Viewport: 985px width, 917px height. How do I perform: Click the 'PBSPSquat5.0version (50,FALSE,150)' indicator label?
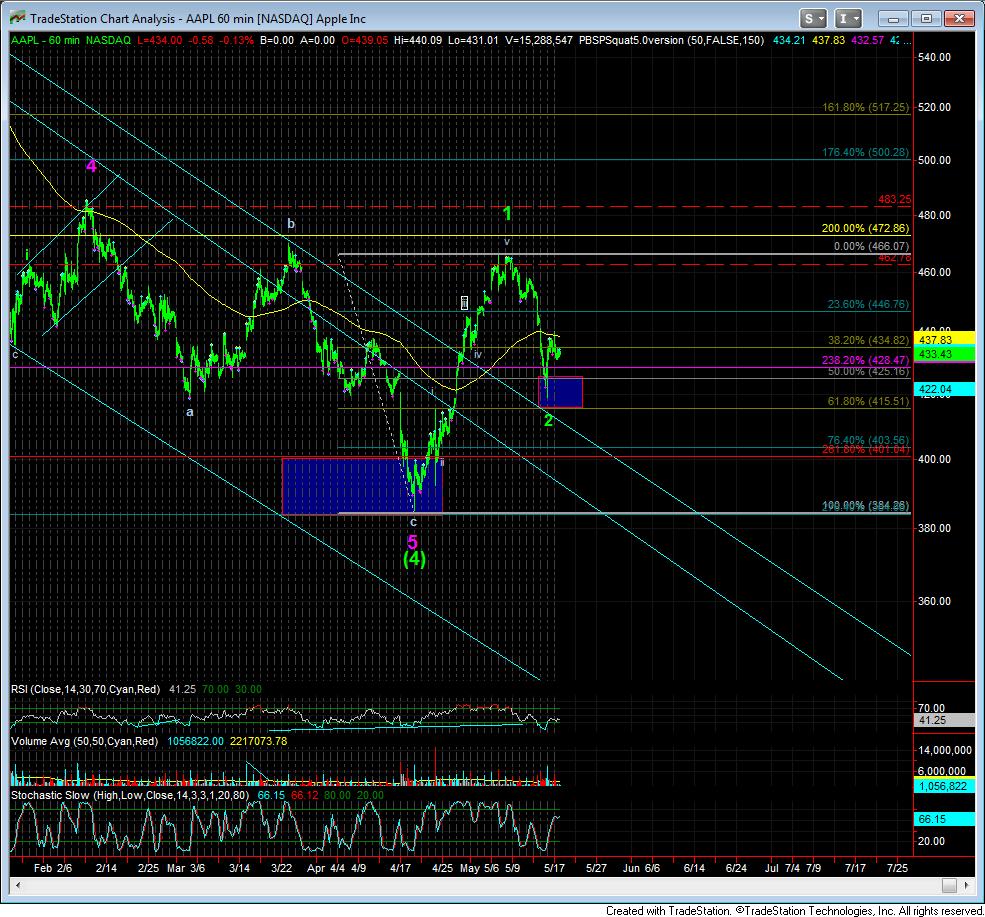point(671,40)
